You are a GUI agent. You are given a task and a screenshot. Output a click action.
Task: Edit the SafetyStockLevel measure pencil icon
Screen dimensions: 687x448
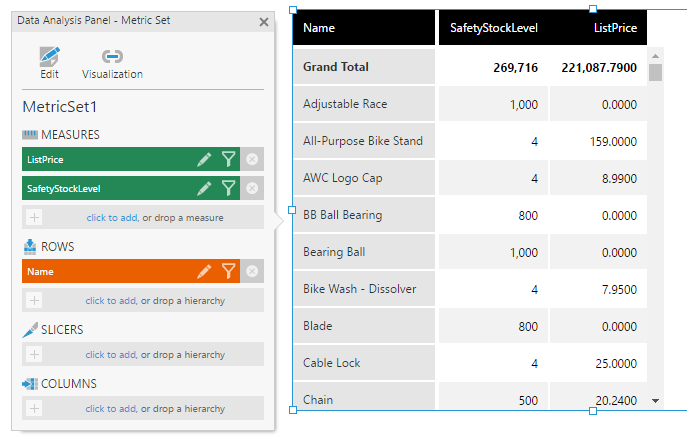pyautogui.click(x=204, y=188)
